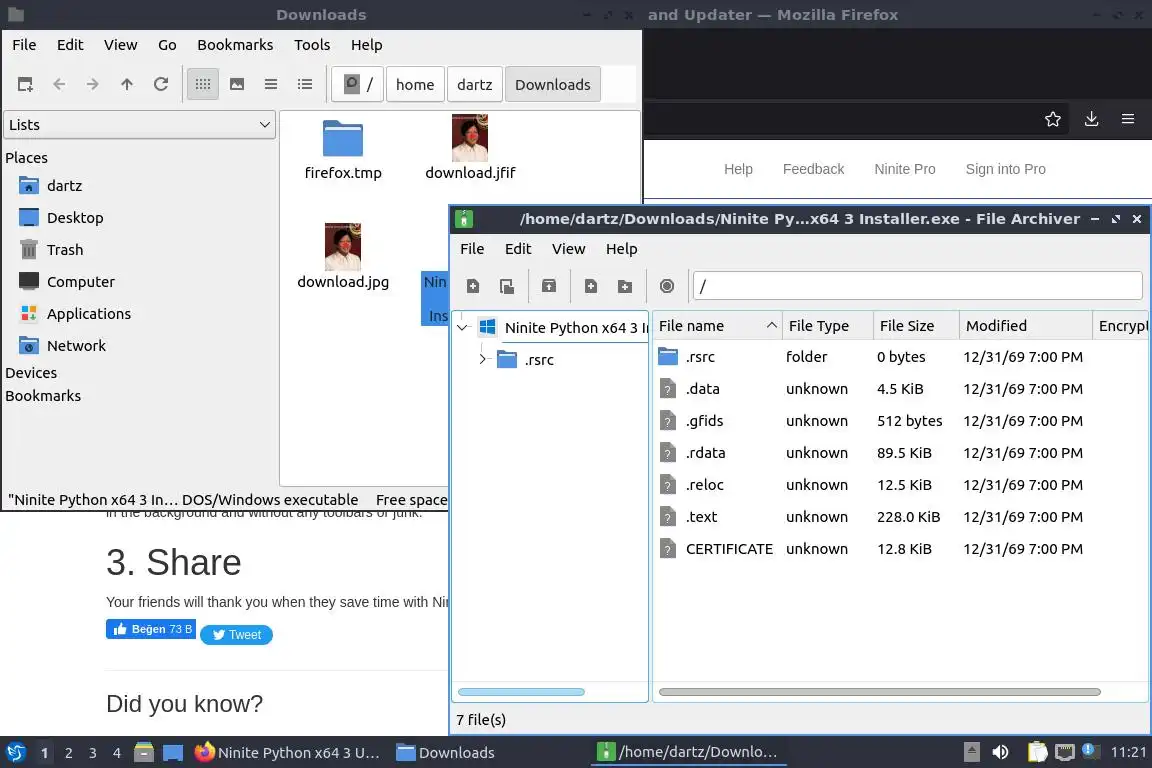Switch to icon grid view
The image size is (1152, 768).
click(203, 85)
